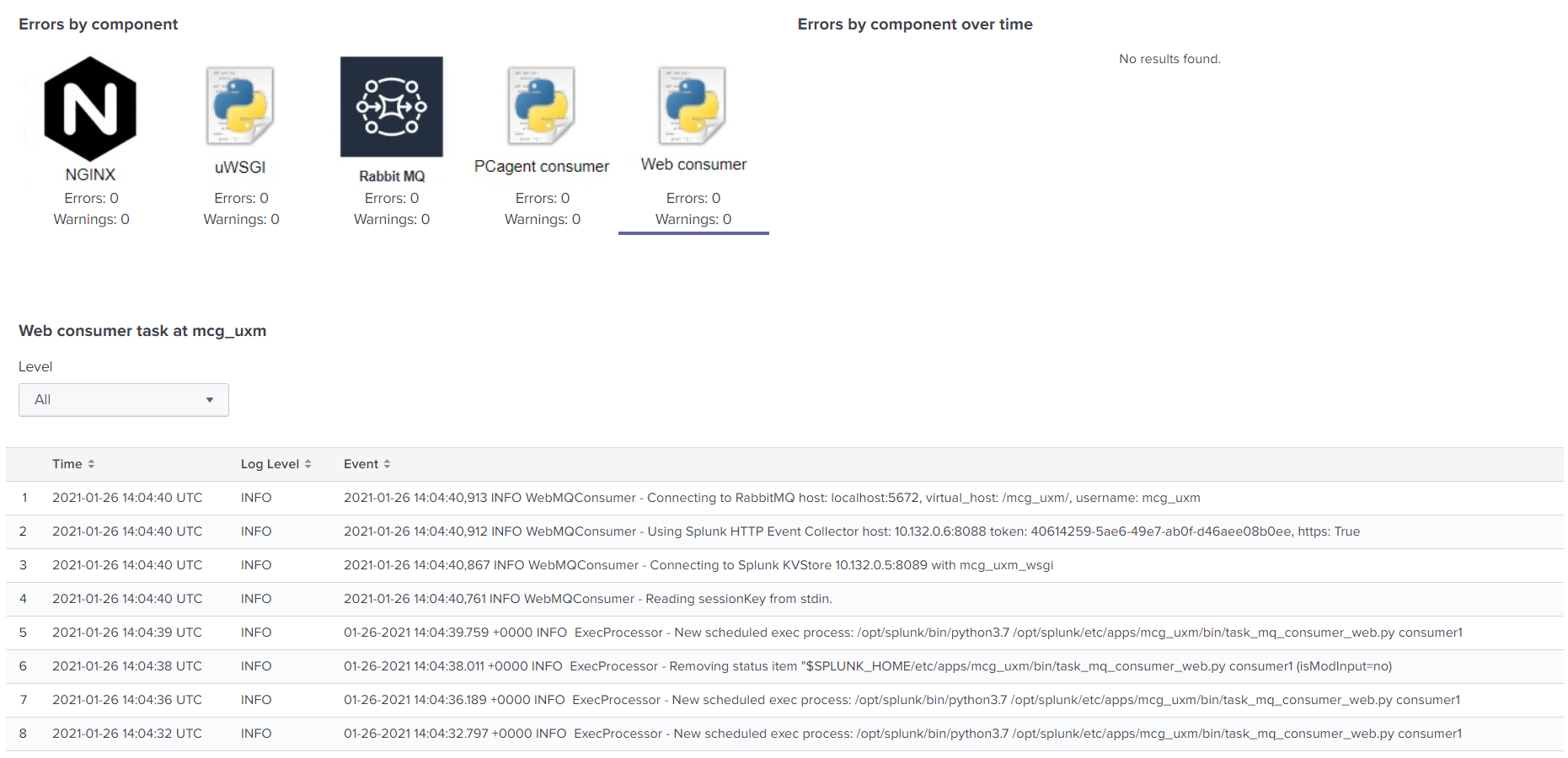Click the Level dropdown caret arrow
This screenshot has height=758, width=1568.
(x=210, y=400)
